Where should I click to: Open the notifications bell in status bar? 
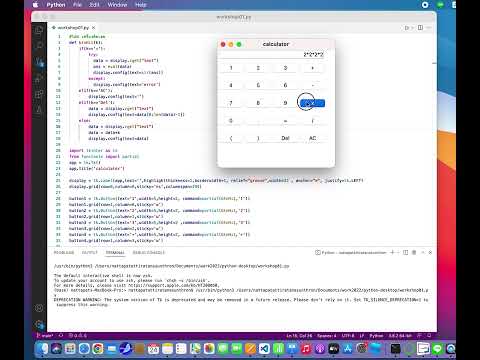[x=429, y=336]
